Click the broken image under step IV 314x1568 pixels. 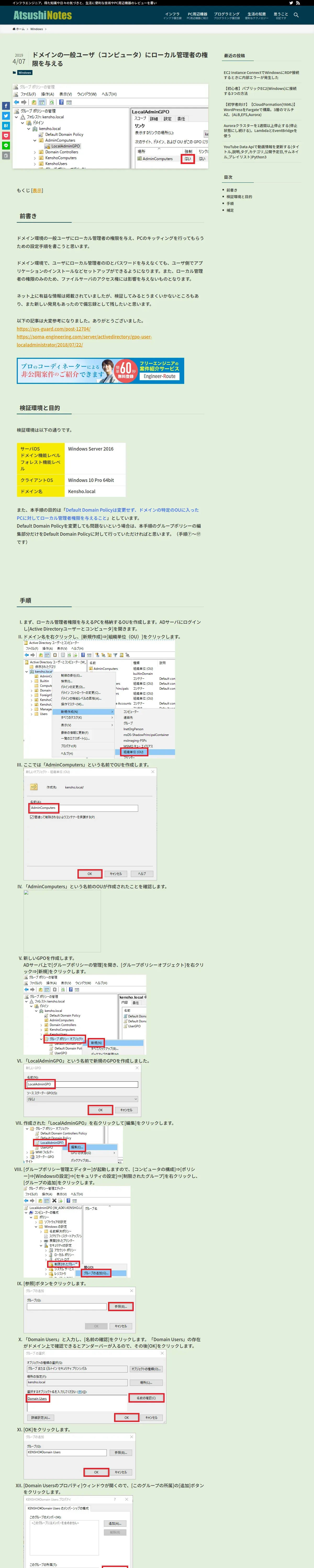62,920
